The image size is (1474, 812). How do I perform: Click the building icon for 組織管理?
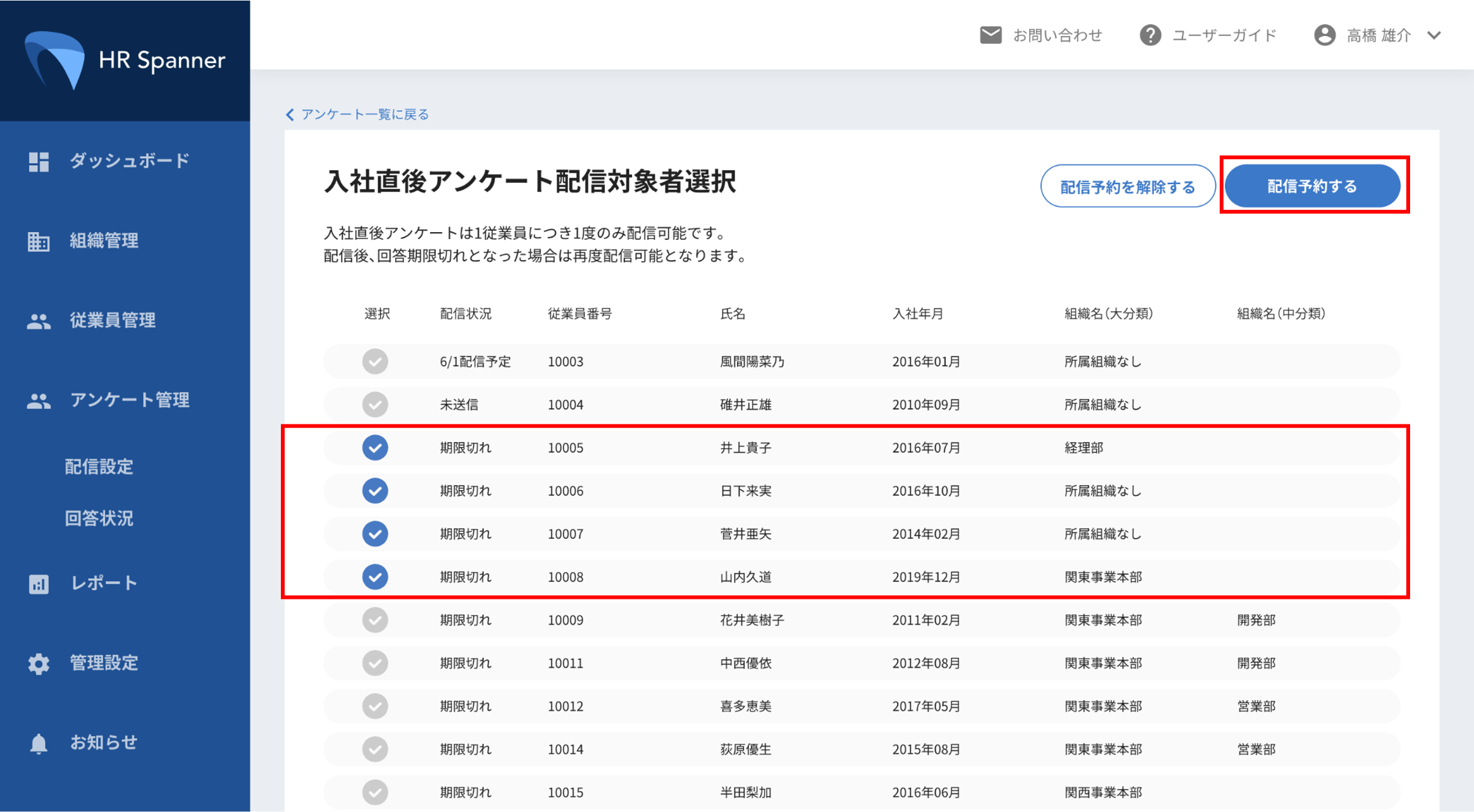(x=39, y=242)
